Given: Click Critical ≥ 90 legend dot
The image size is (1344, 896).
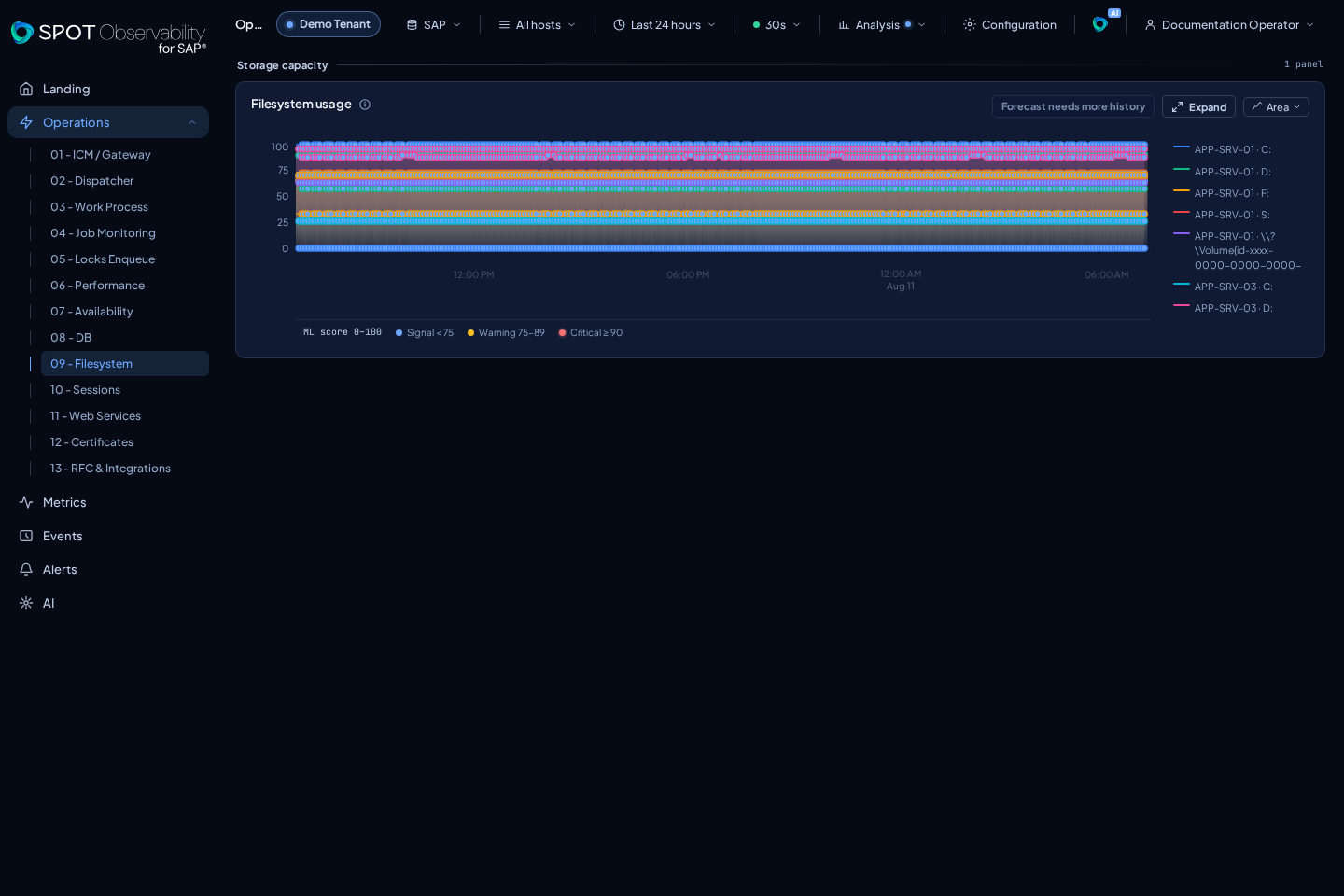Looking at the screenshot, I should (563, 333).
